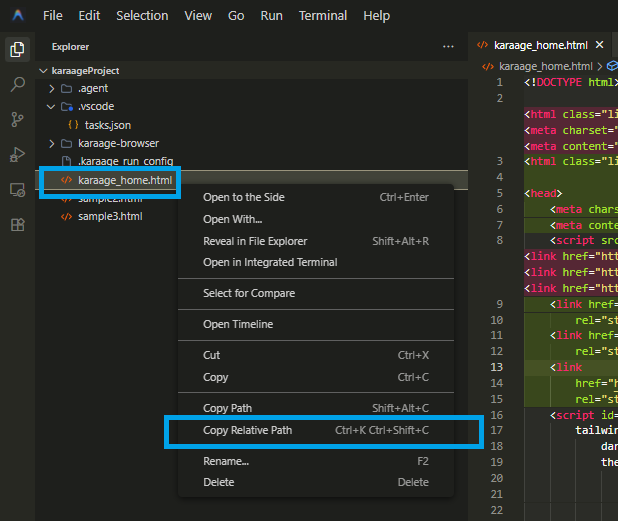Open the Explorer view in activity bar

(17, 50)
